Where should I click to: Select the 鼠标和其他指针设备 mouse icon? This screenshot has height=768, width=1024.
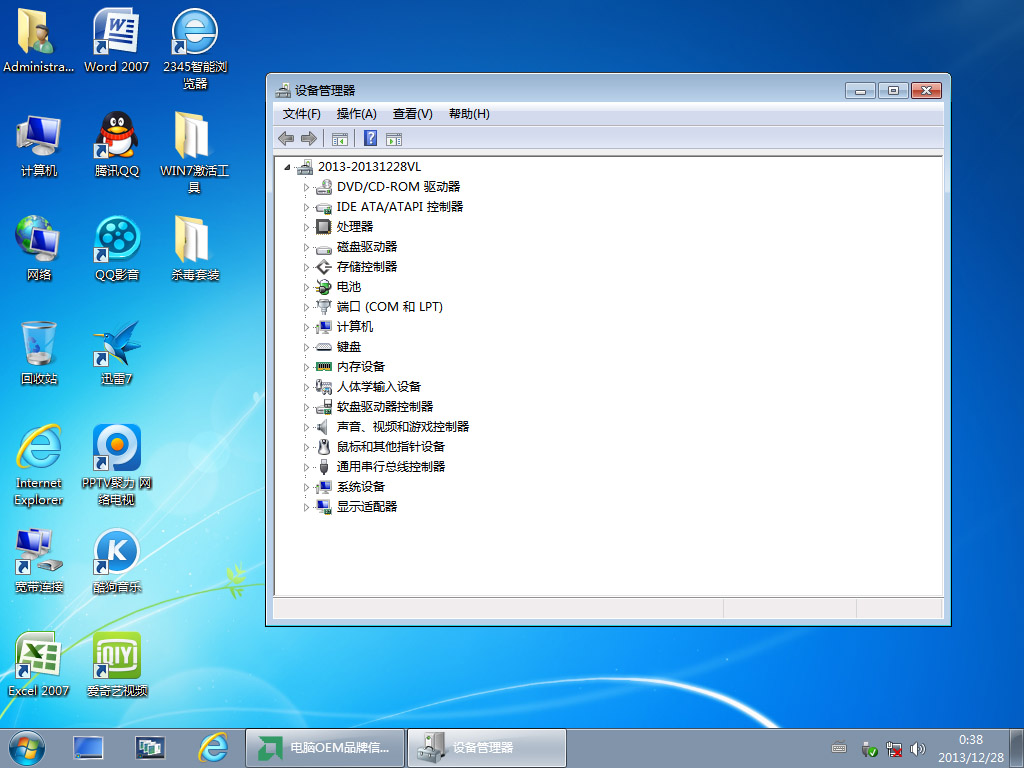(x=324, y=447)
